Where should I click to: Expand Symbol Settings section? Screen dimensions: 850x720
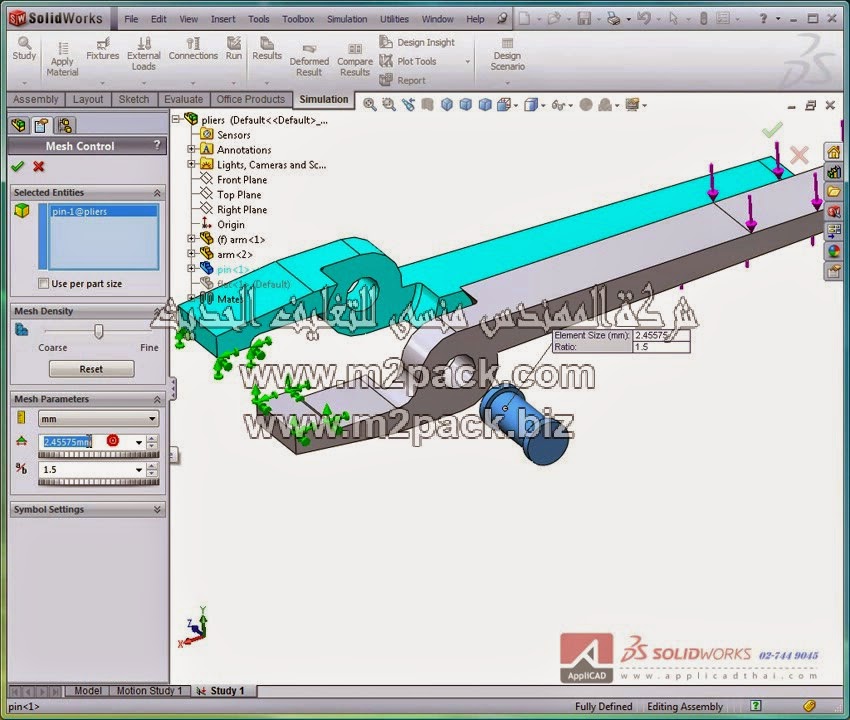coord(157,510)
